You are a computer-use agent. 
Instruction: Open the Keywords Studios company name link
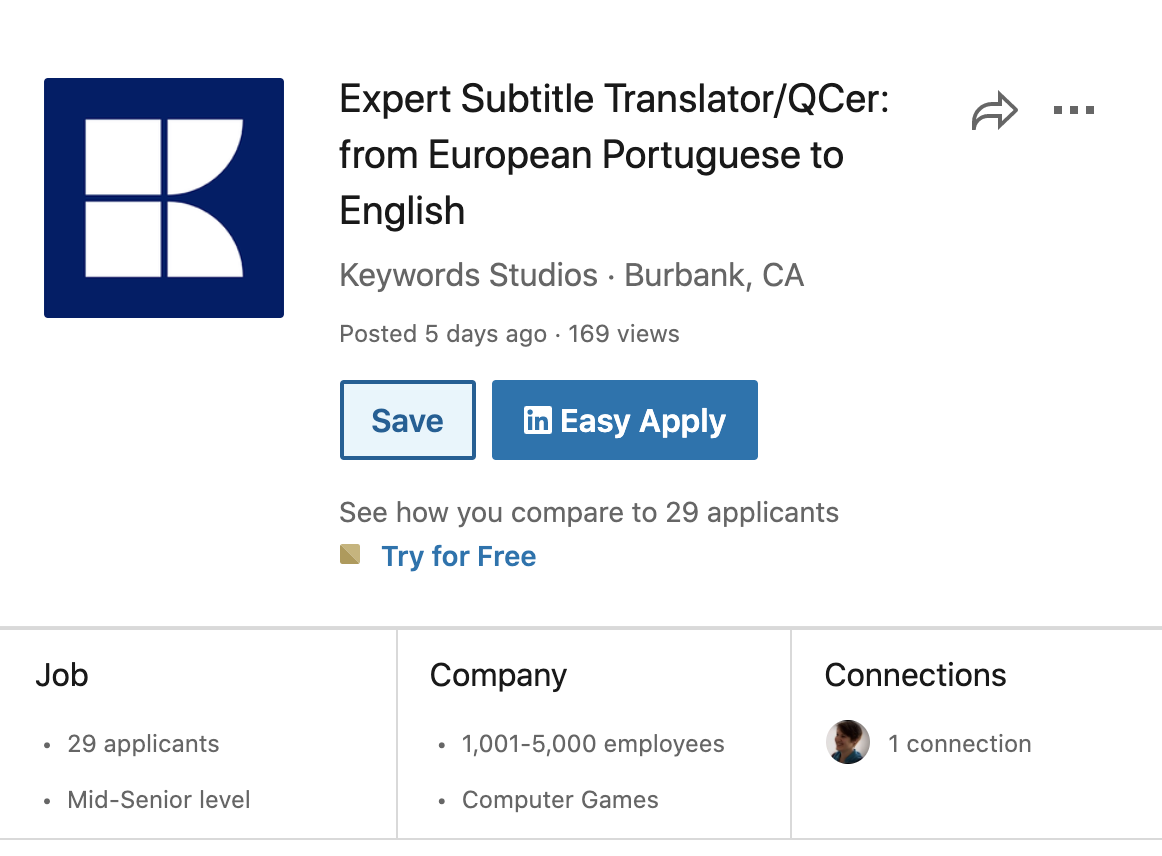point(468,275)
